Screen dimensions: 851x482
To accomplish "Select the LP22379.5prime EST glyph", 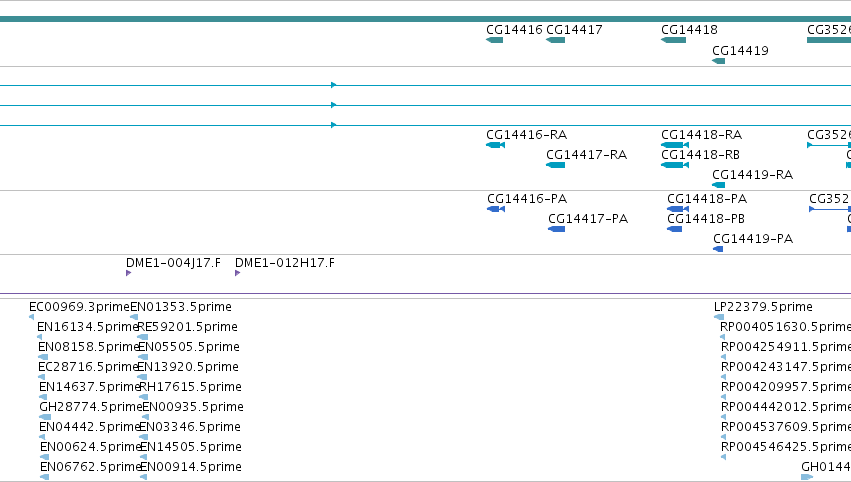I will pos(719,317).
